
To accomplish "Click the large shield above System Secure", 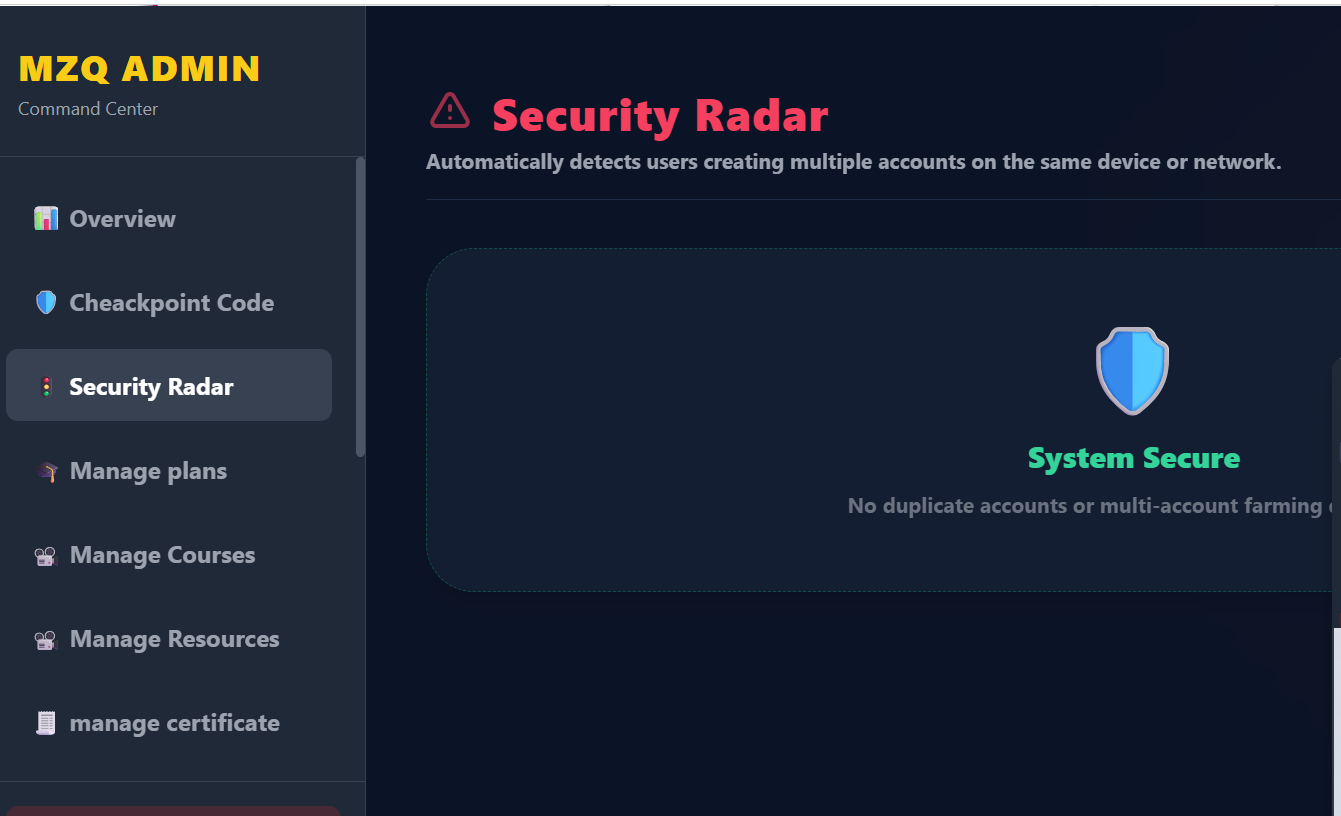I will tap(1132, 371).
